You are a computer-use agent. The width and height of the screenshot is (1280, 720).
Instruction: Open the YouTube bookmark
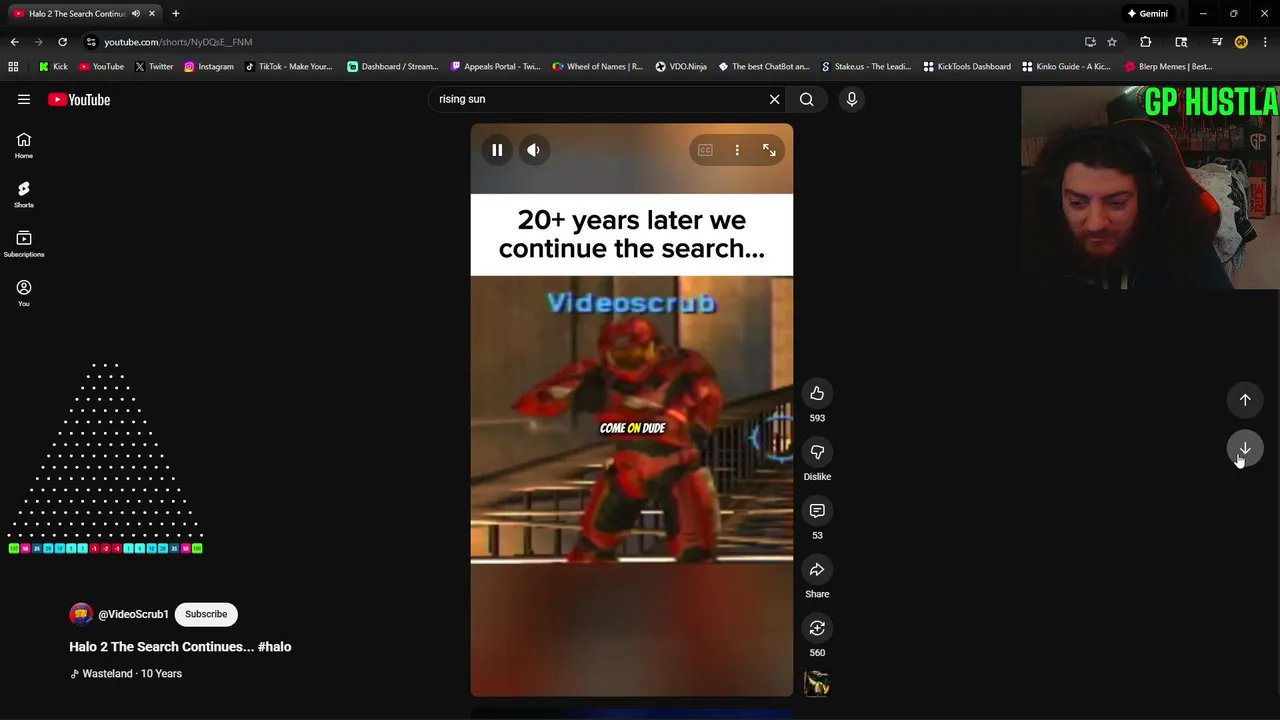(101, 67)
